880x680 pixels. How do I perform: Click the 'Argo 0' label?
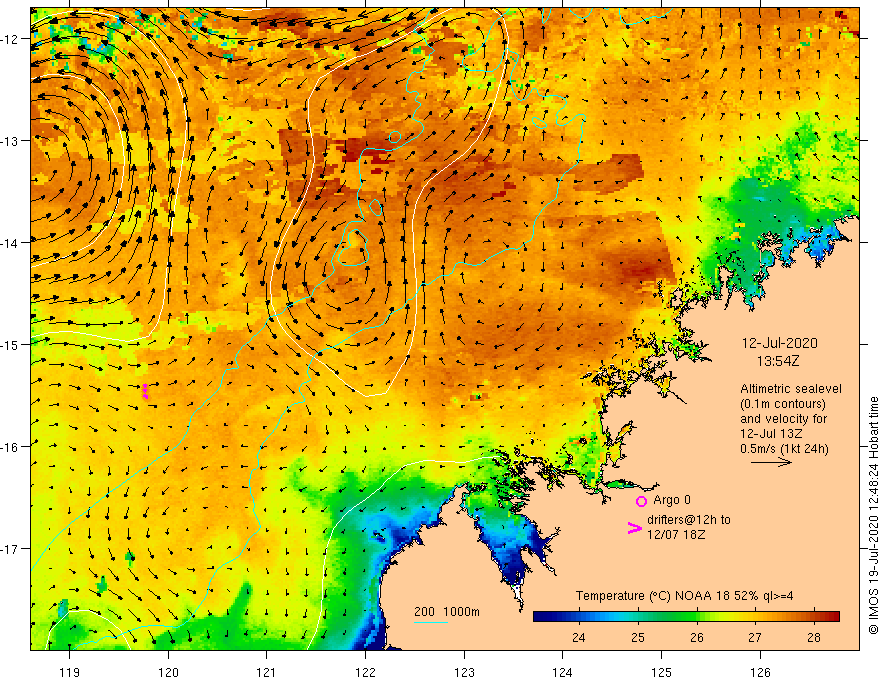[672, 500]
